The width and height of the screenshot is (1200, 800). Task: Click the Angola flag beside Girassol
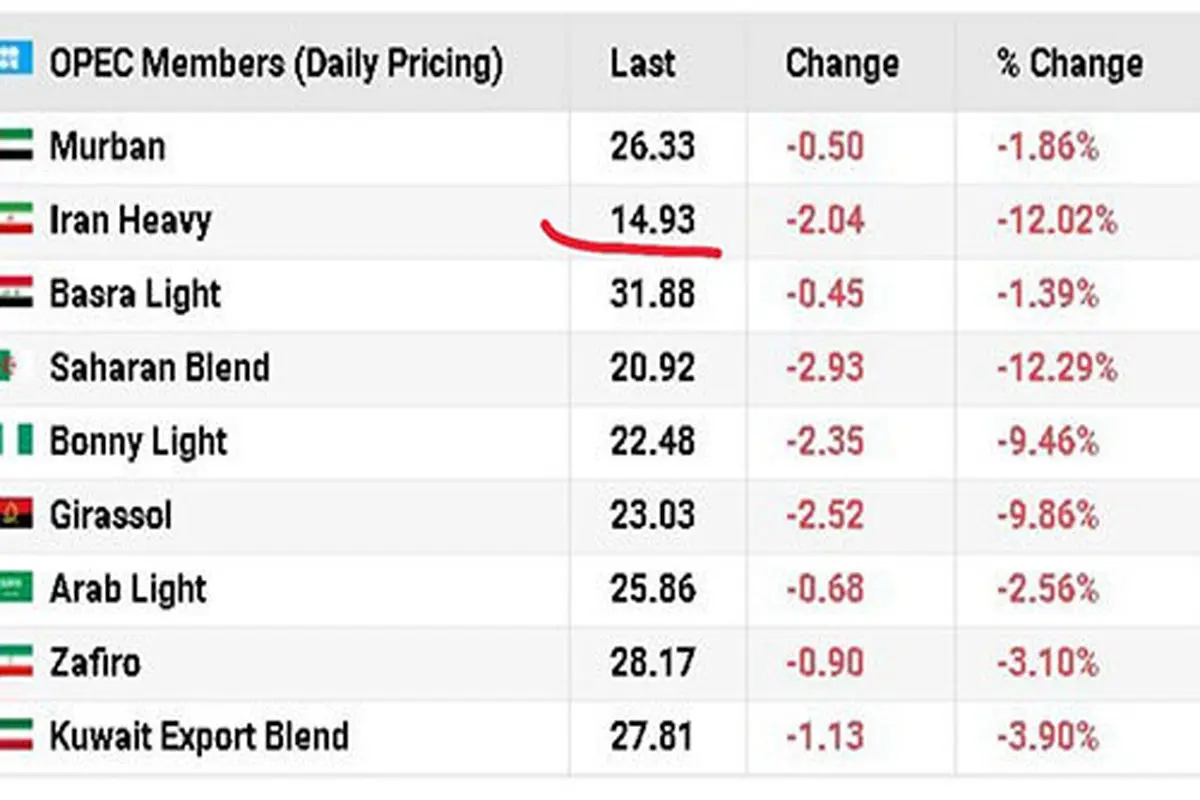click(16, 515)
